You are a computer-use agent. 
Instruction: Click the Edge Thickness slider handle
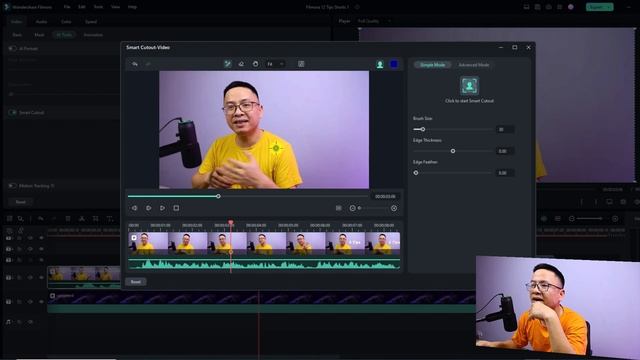pyautogui.click(x=453, y=151)
